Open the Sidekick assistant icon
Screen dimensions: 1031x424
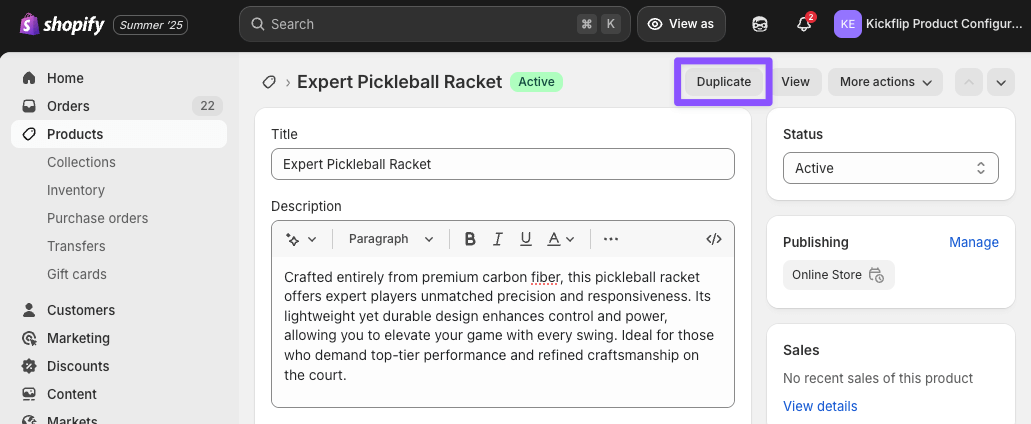(761, 24)
